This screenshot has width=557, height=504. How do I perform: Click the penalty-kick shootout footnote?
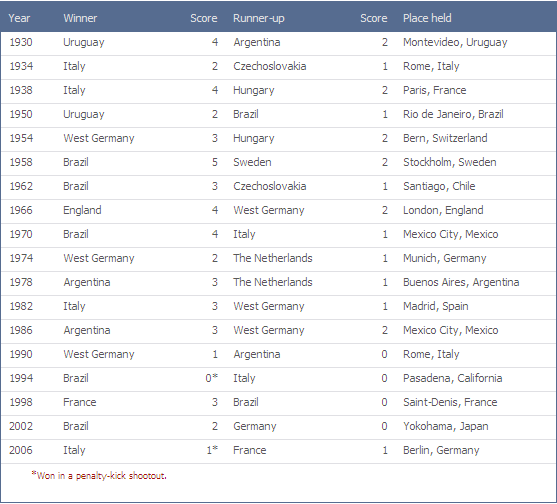[99, 475]
